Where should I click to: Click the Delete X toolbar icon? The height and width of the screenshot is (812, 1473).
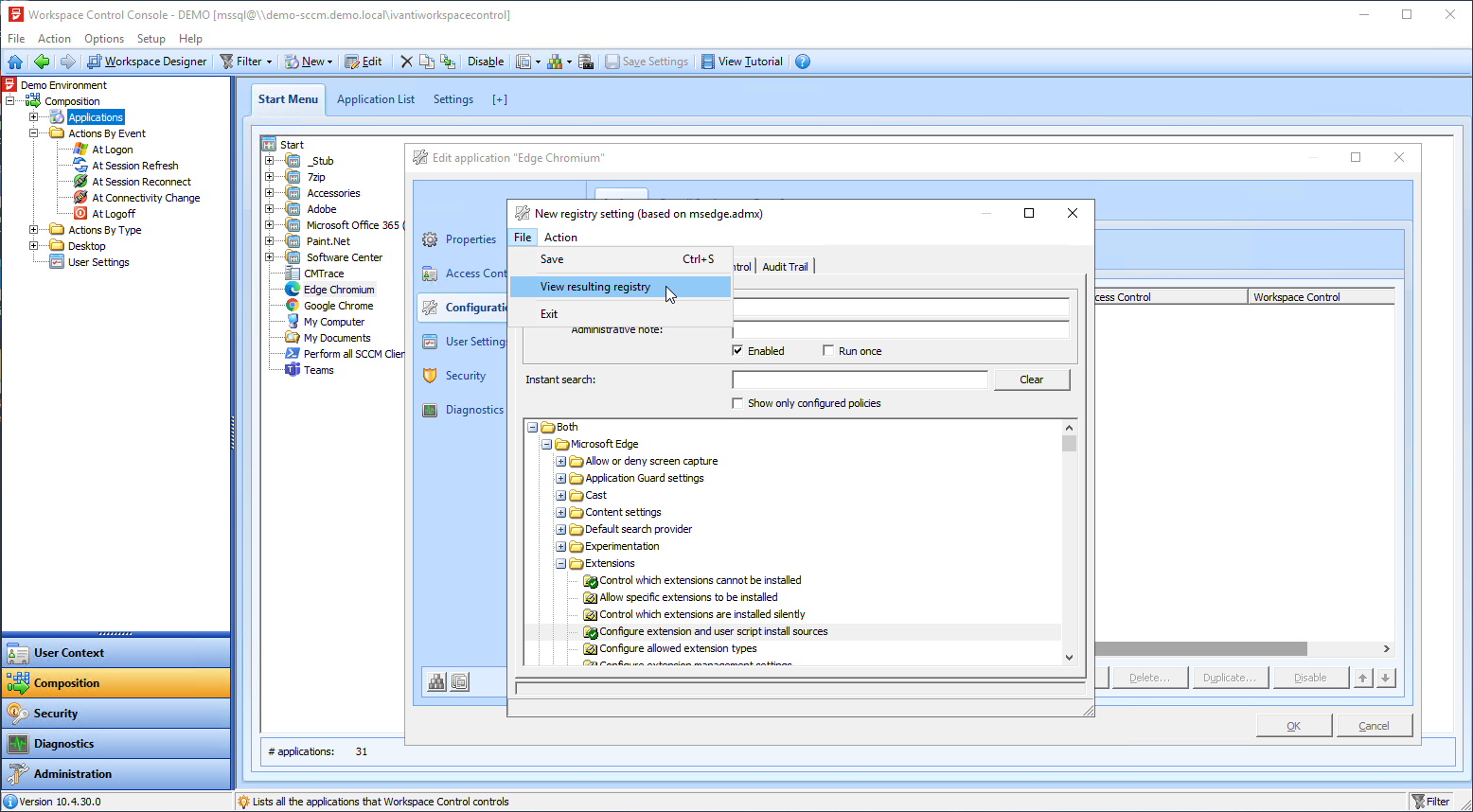(406, 62)
